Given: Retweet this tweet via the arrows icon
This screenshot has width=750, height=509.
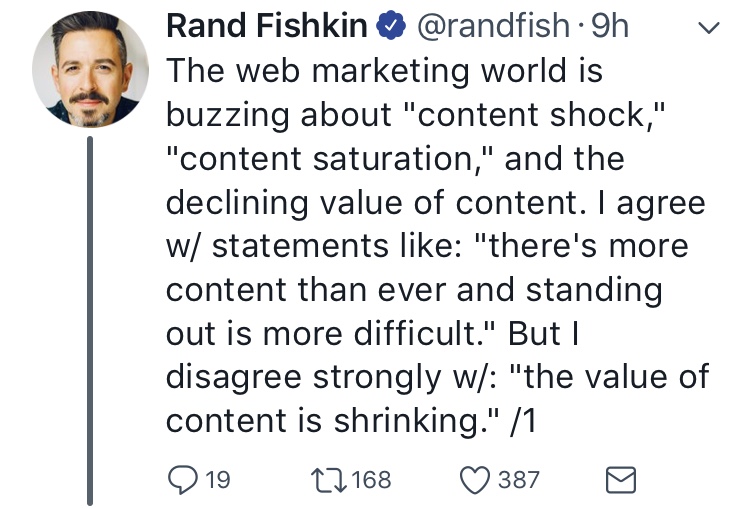Looking at the screenshot, I should (x=328, y=480).
